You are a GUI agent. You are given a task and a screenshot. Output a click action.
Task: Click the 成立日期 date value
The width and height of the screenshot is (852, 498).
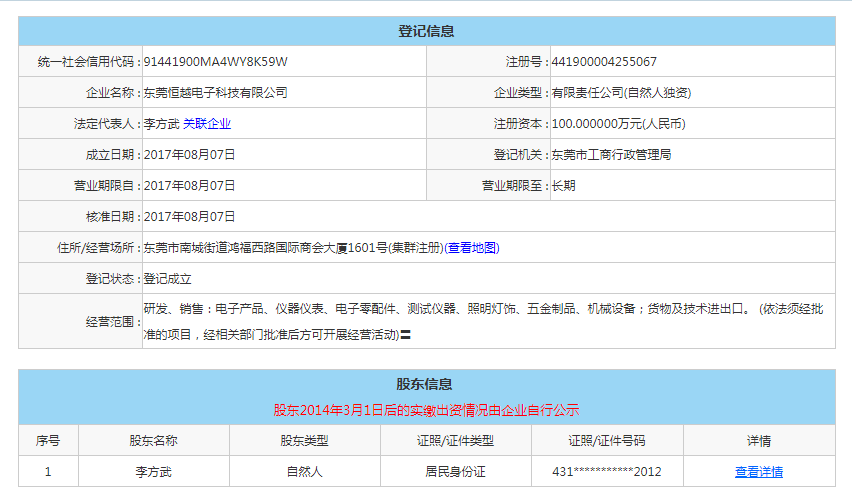coord(189,155)
